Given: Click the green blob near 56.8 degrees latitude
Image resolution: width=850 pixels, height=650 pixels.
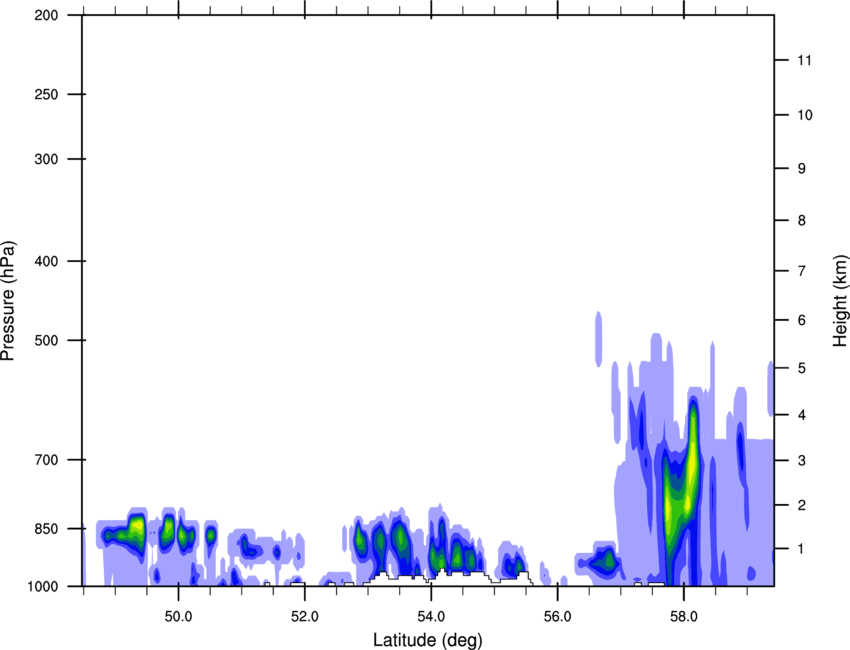Looking at the screenshot, I should (x=606, y=560).
